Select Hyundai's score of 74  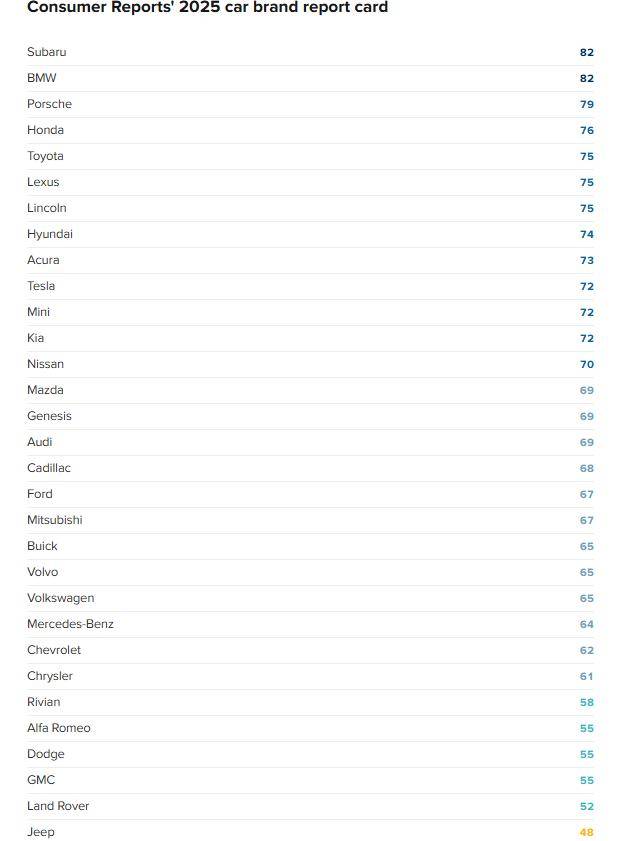586,234
